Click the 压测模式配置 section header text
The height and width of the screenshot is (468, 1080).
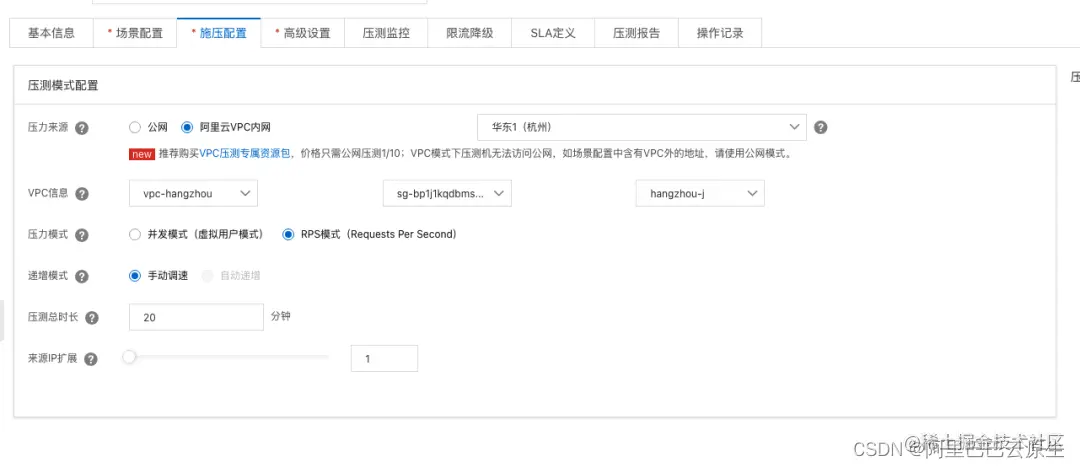click(x=63, y=85)
